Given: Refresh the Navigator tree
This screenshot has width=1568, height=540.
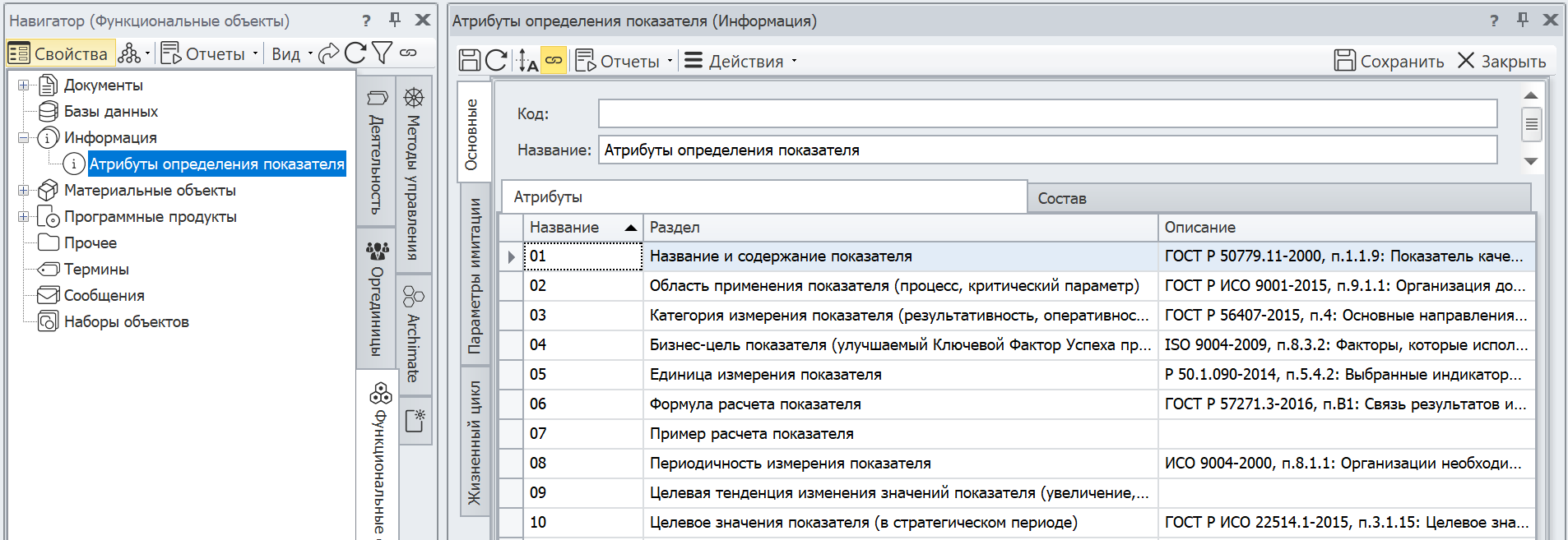Looking at the screenshot, I should 355,53.
